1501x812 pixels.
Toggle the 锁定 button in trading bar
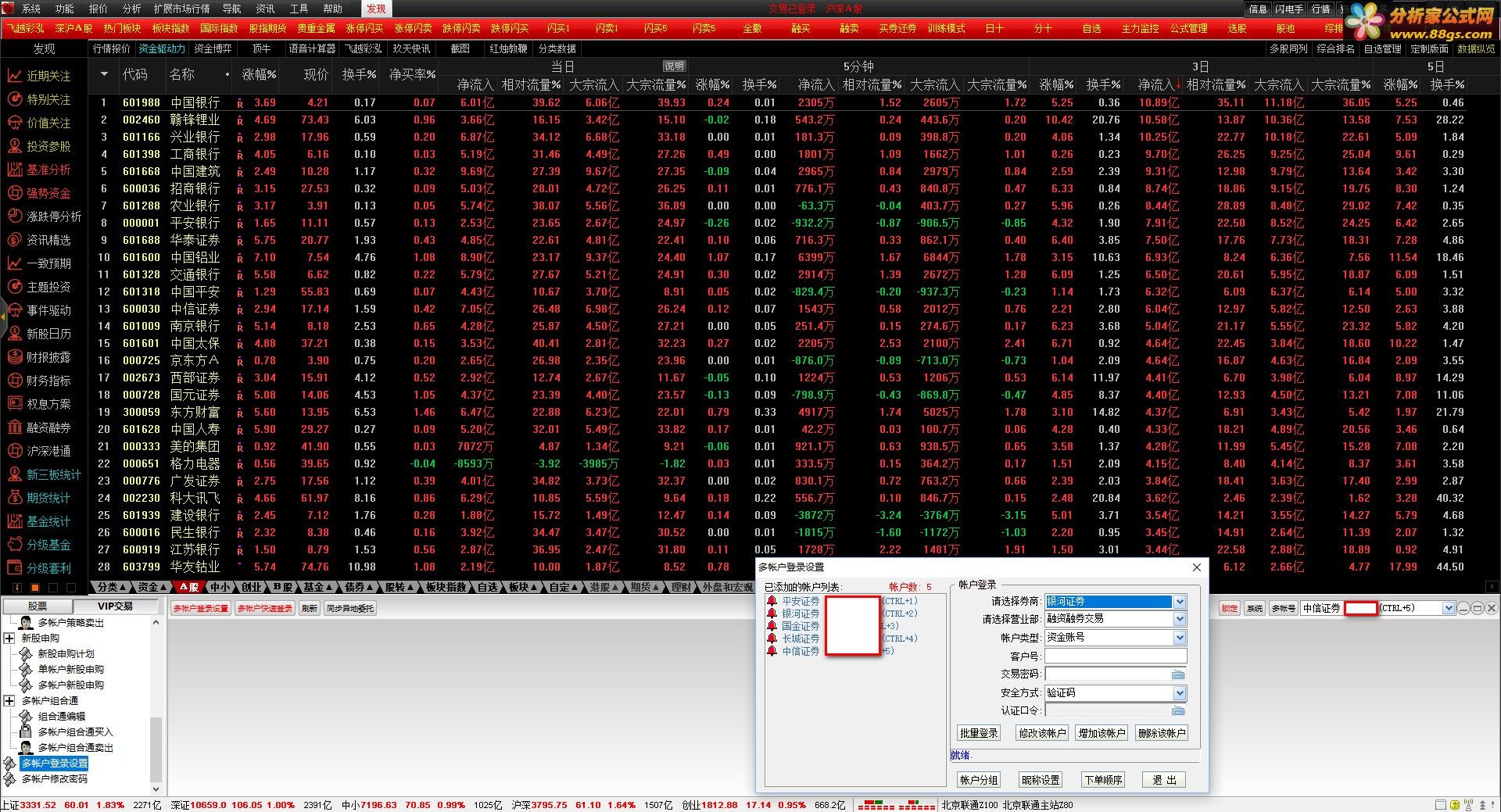coord(1230,608)
